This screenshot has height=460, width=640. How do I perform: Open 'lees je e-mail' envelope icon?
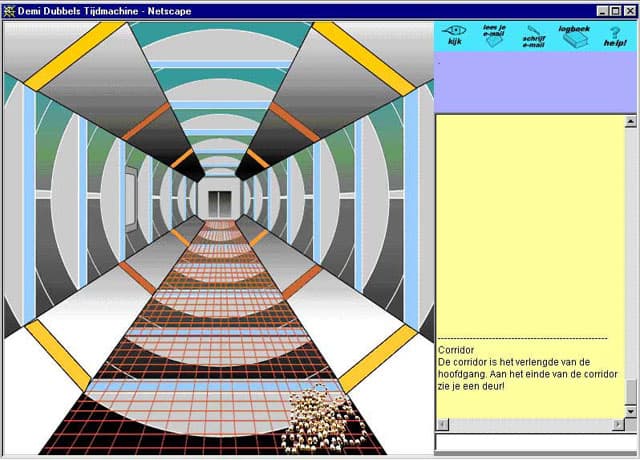coord(494,37)
